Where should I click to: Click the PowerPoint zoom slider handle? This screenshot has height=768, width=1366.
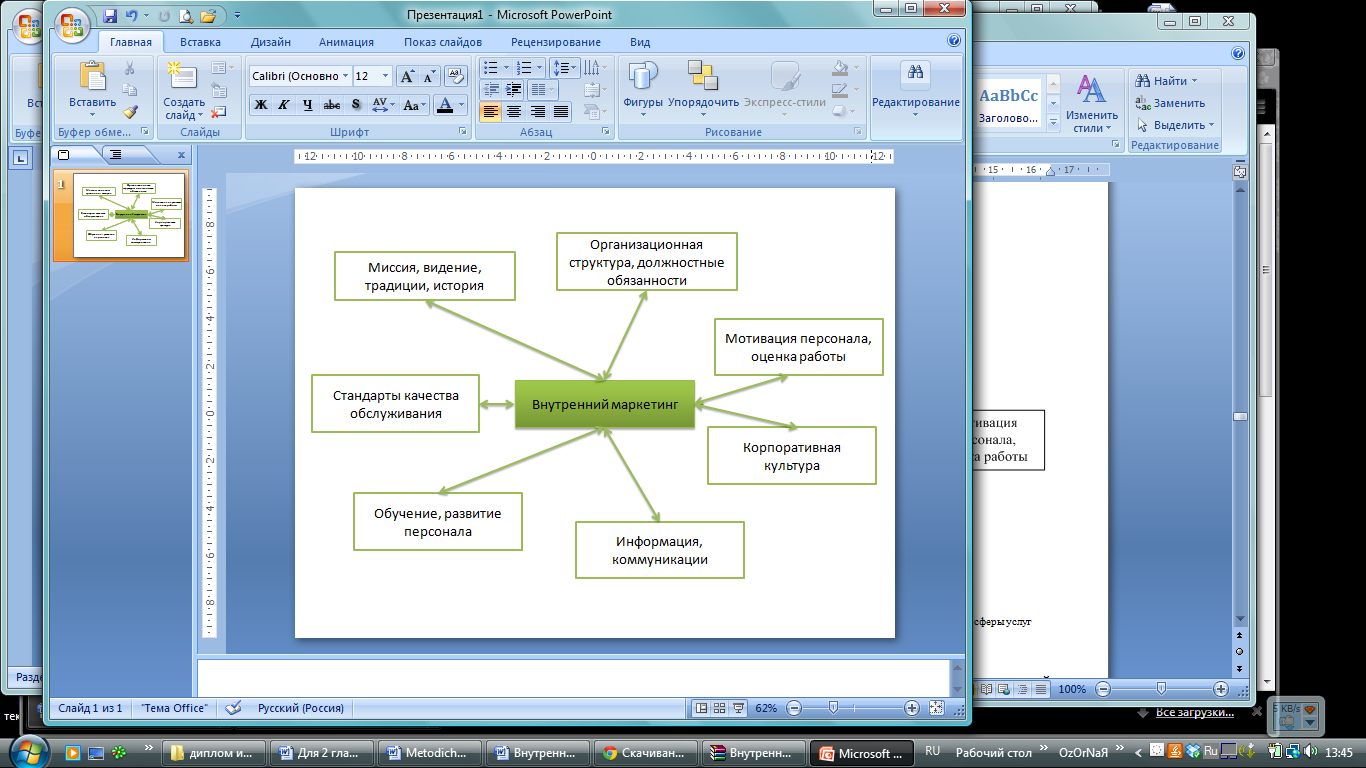(832, 708)
